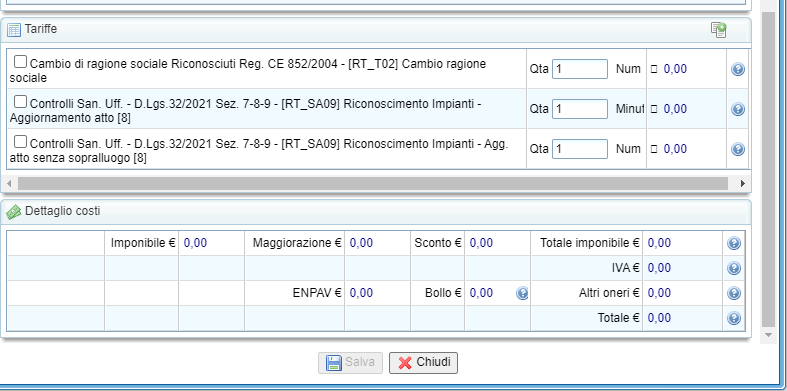
Task: Check Riconoscimento Impianti Aggiornamento atto checkbox
Action: click(20, 101)
